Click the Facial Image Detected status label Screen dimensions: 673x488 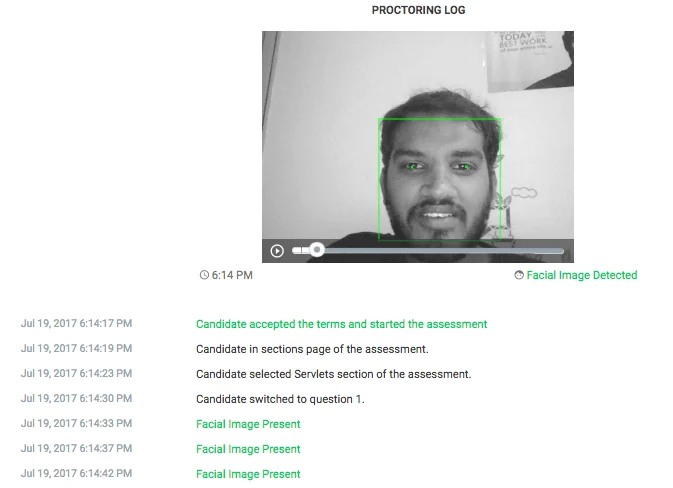pos(582,275)
